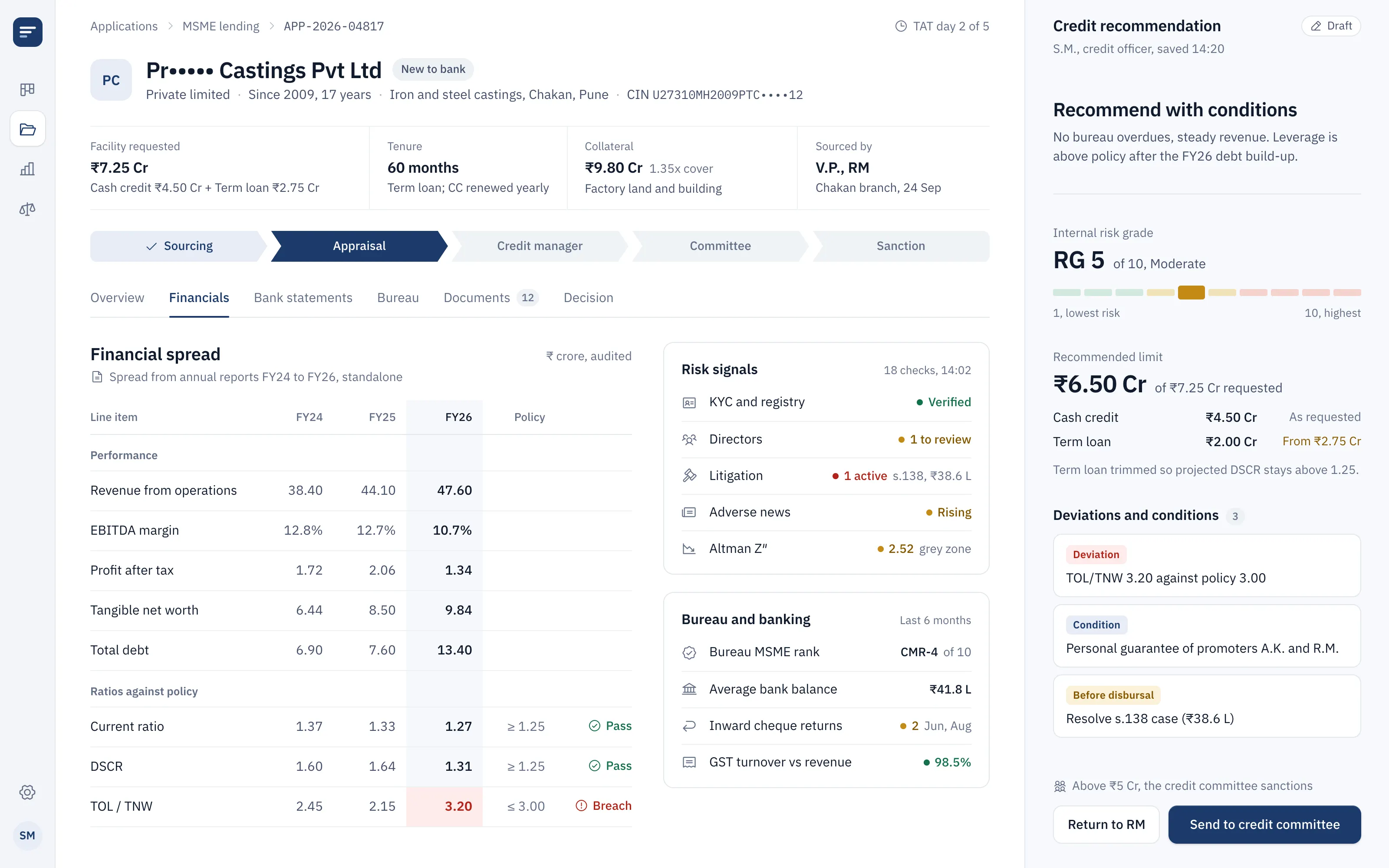Click the Bureau MSME rank badge icon
Screen dimensions: 1389x868
[x=689, y=652]
